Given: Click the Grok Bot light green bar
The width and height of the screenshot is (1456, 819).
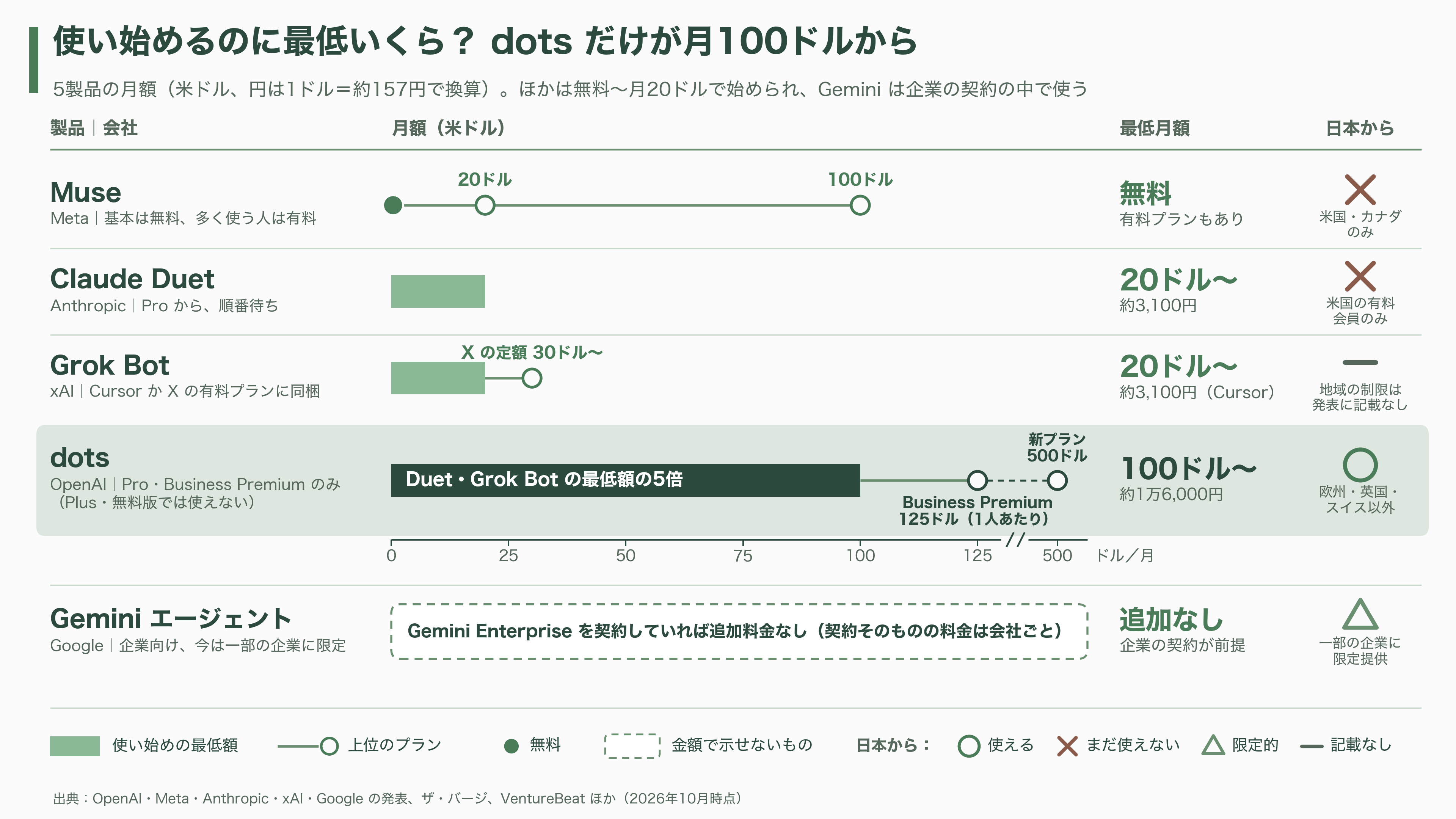Looking at the screenshot, I should (x=438, y=378).
